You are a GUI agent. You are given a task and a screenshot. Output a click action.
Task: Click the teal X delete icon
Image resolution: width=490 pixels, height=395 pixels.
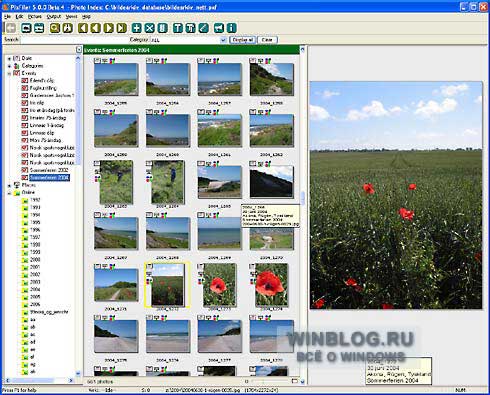click(149, 28)
